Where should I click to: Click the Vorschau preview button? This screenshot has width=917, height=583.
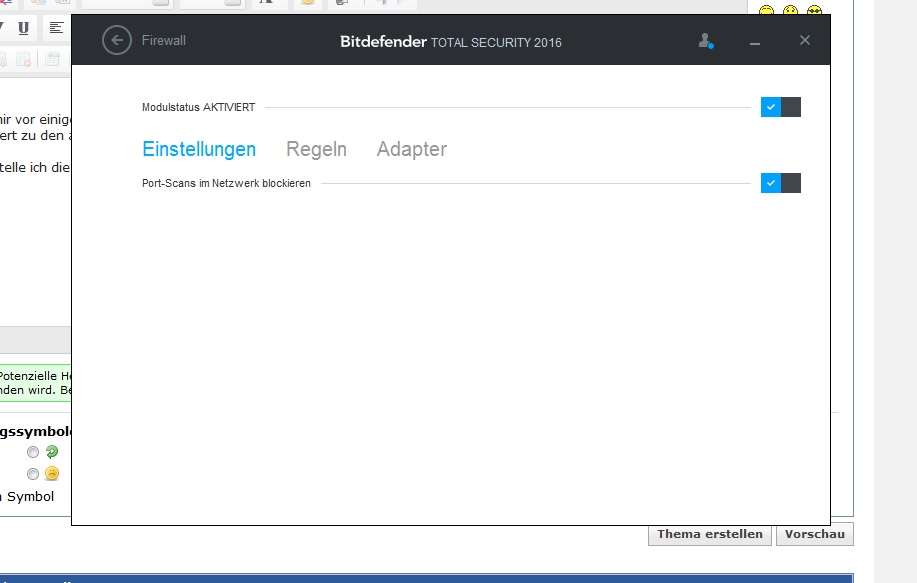815,534
